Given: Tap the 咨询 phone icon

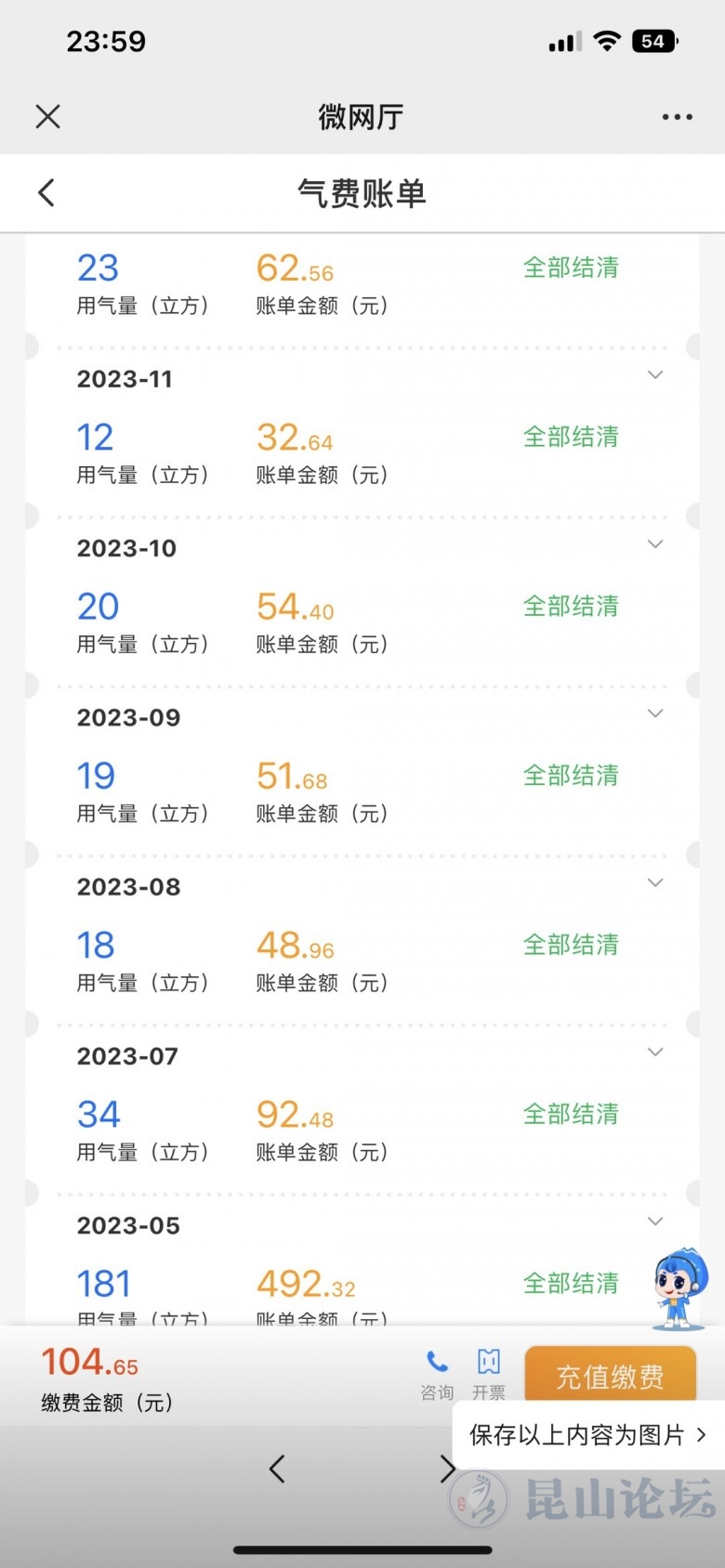Looking at the screenshot, I should [x=437, y=1363].
